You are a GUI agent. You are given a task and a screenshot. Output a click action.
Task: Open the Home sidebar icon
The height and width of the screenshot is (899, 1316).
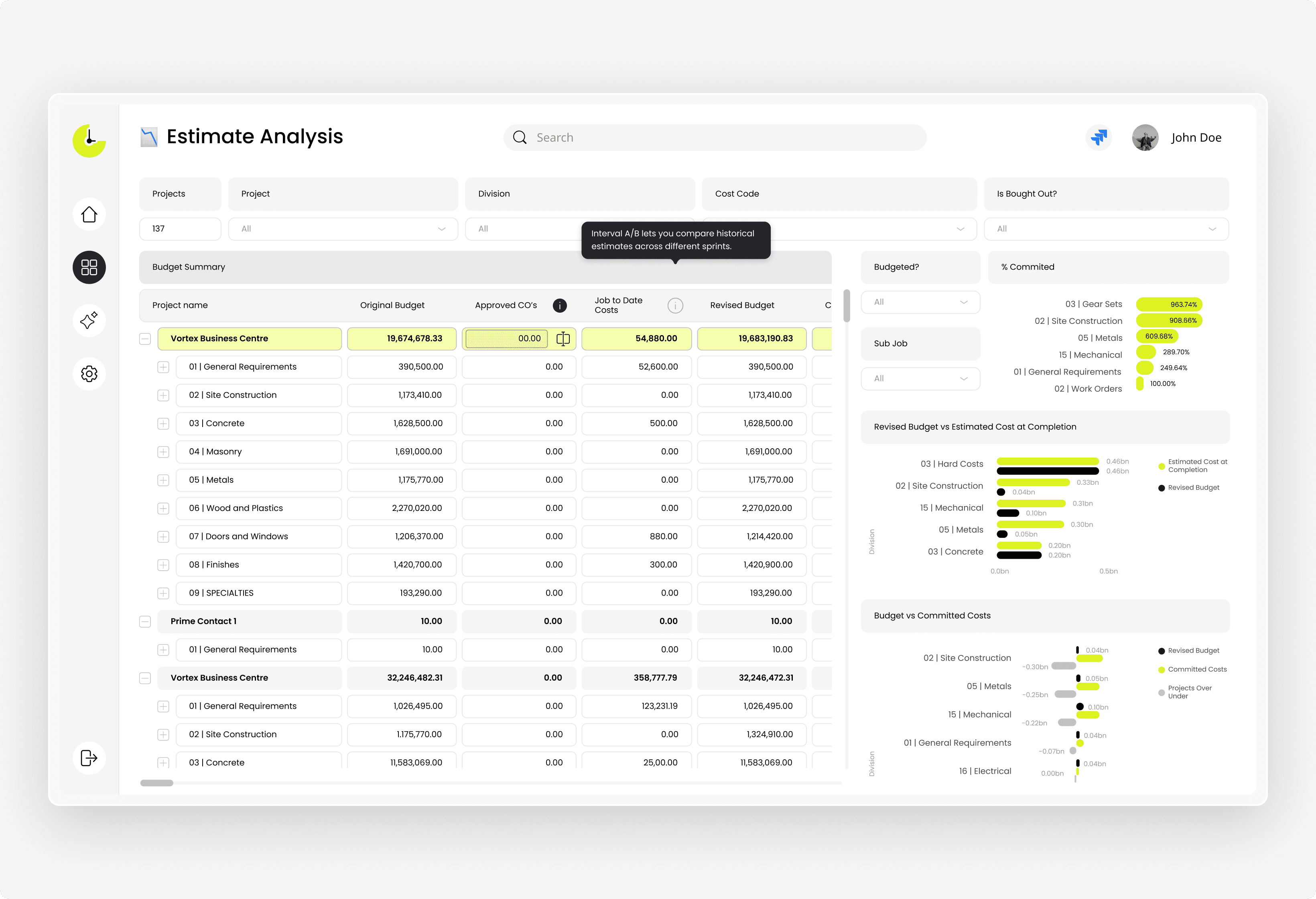(x=89, y=214)
